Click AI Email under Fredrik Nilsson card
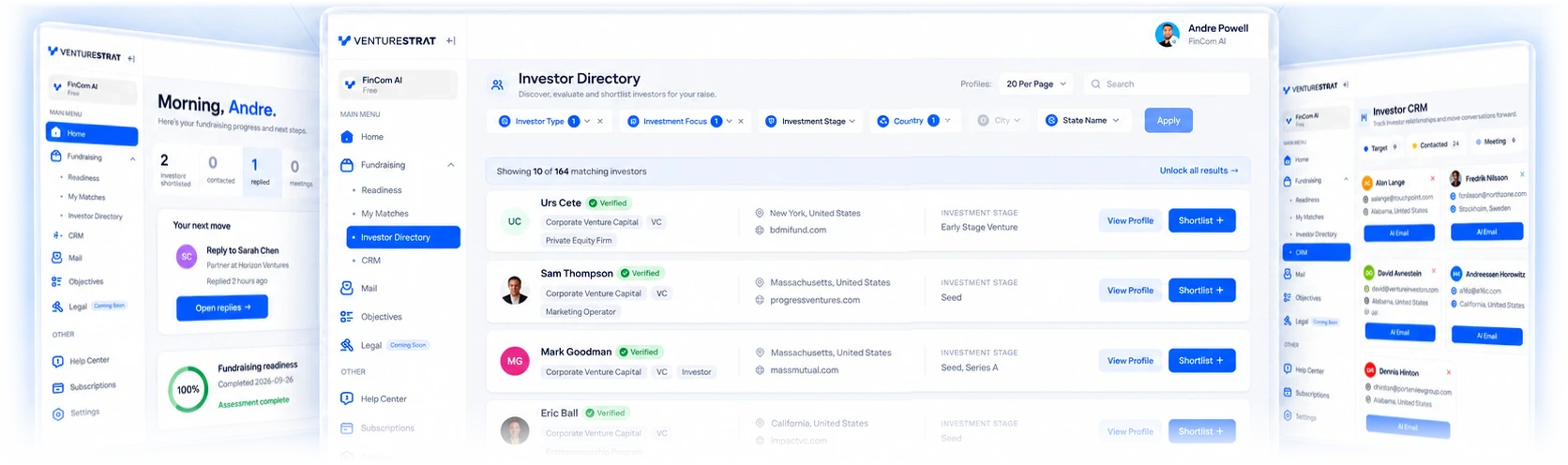Screen dimensions: 1568x465 pos(1486,232)
